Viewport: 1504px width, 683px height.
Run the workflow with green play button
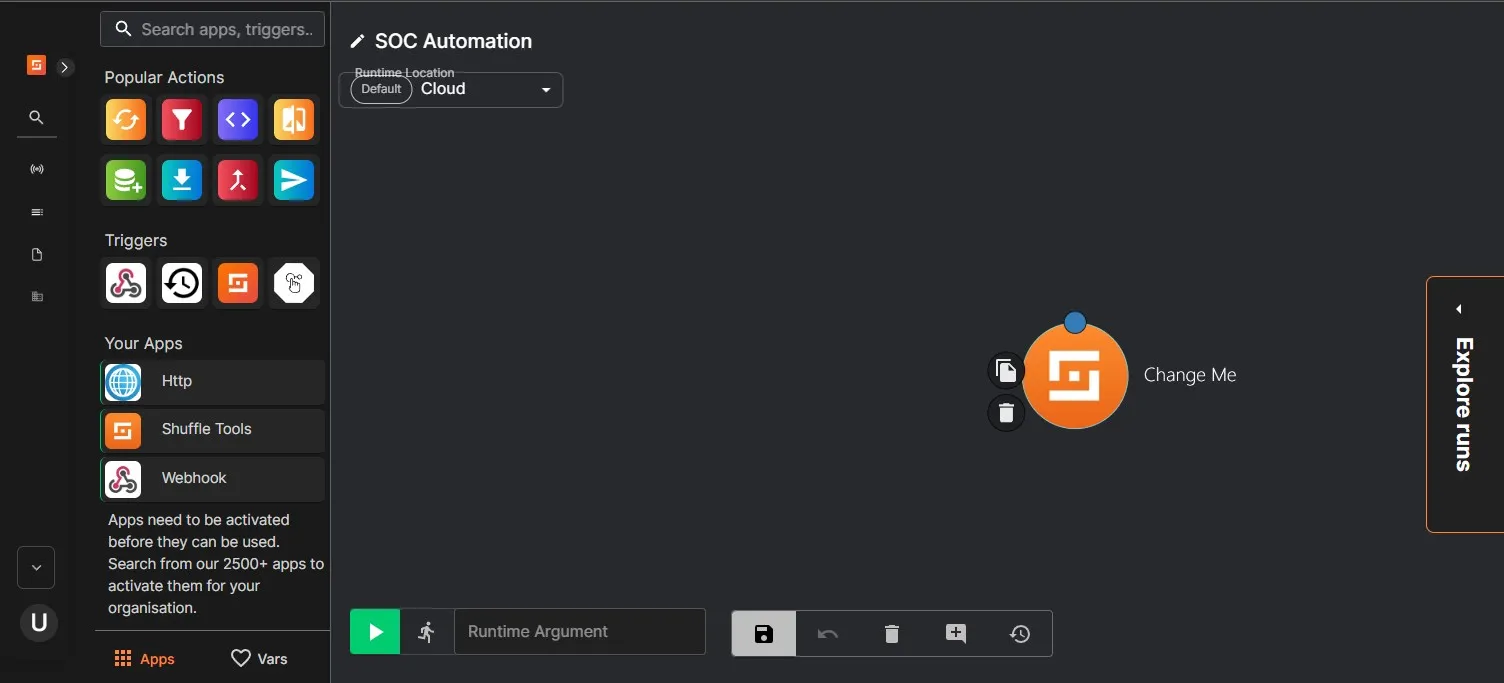375,632
